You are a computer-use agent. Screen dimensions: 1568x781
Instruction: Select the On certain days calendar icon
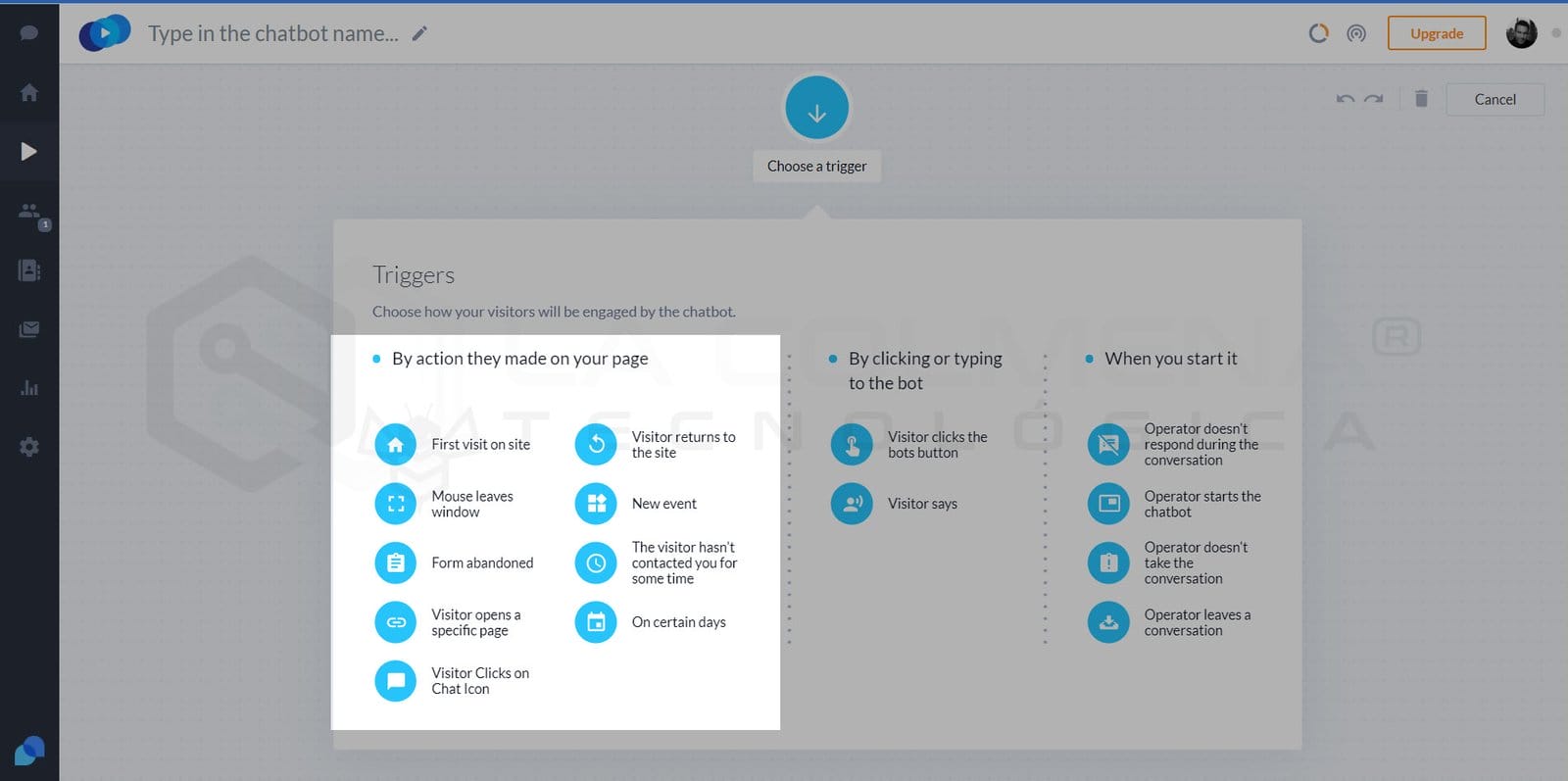tap(596, 622)
